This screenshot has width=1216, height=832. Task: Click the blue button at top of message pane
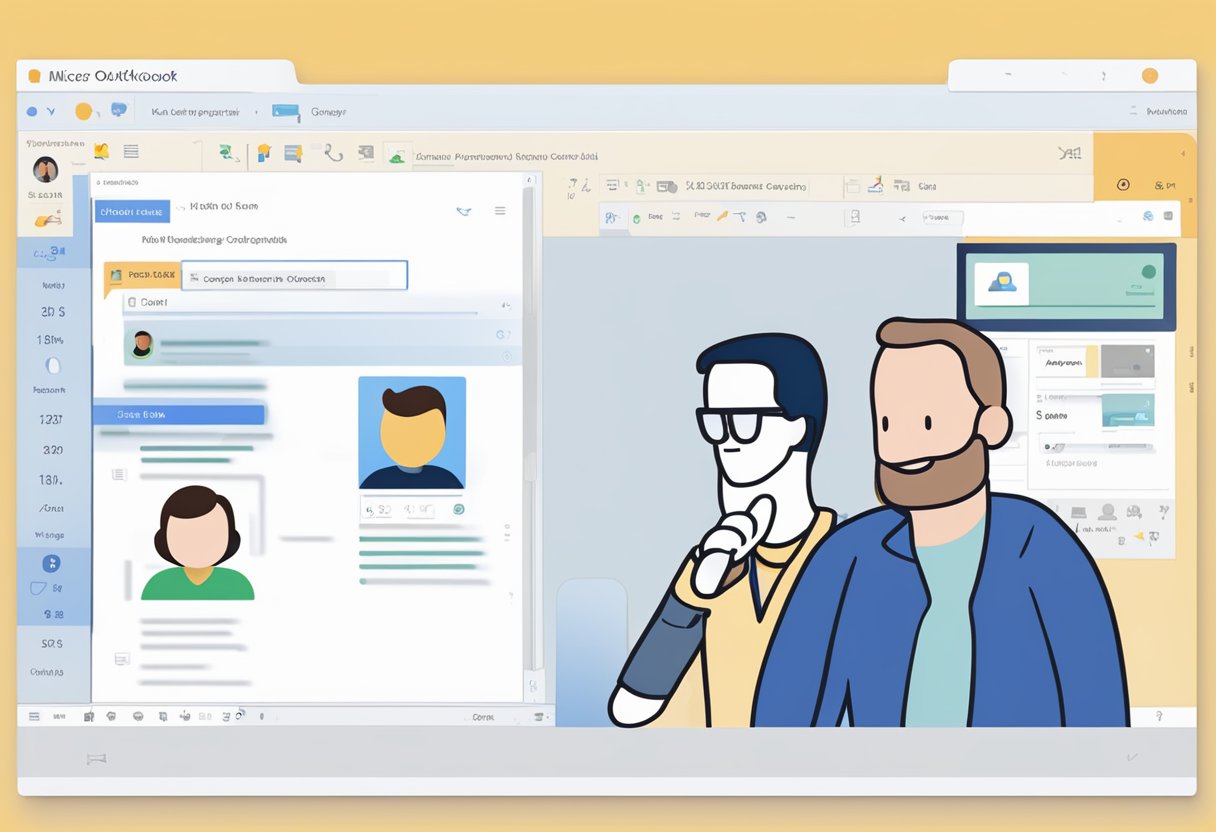132,211
